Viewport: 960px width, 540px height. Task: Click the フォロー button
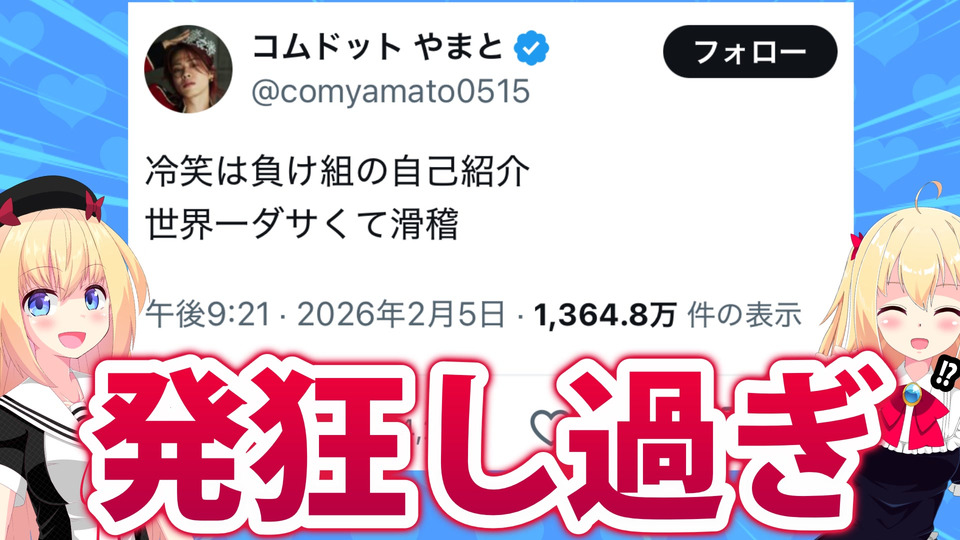pyautogui.click(x=750, y=51)
